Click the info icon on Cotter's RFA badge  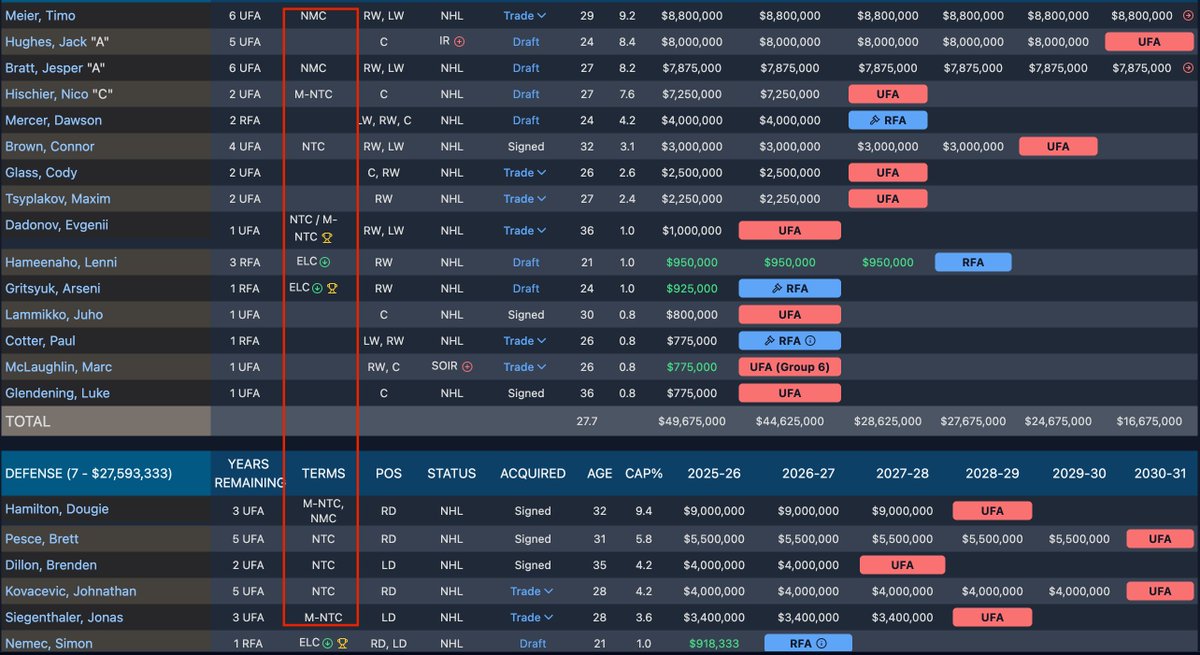tap(811, 341)
